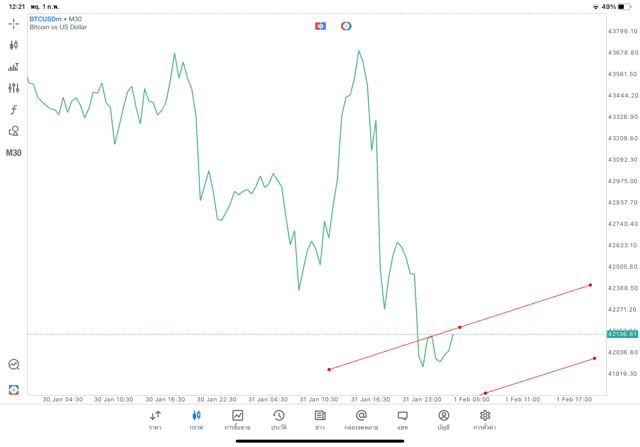Open the การตั้งค่า settings tab

485,419
